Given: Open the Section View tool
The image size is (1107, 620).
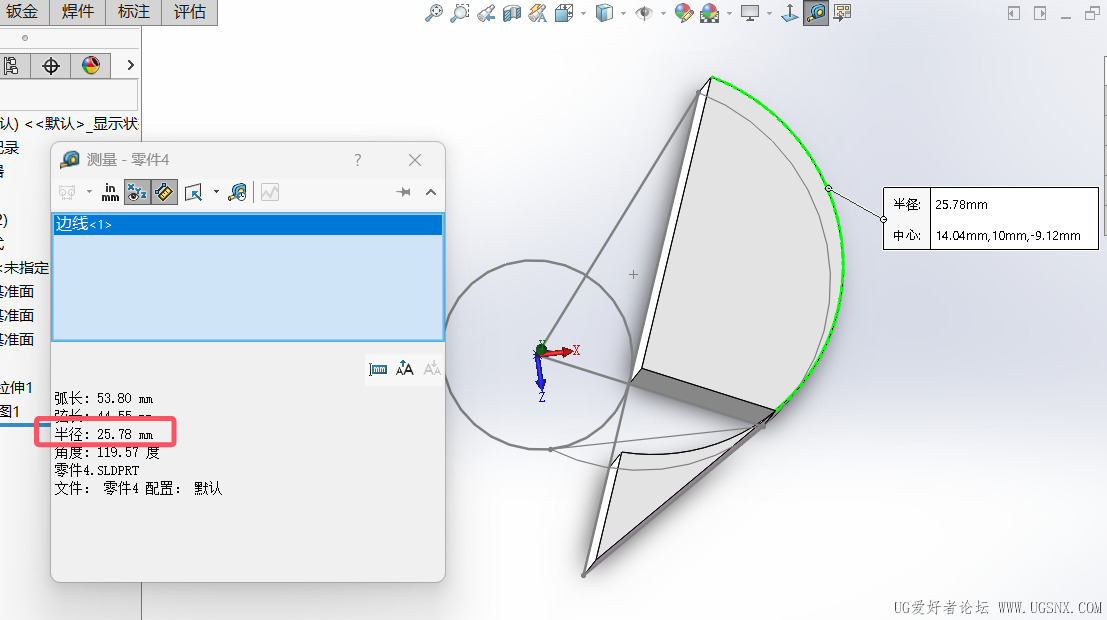Looking at the screenshot, I should (512, 13).
